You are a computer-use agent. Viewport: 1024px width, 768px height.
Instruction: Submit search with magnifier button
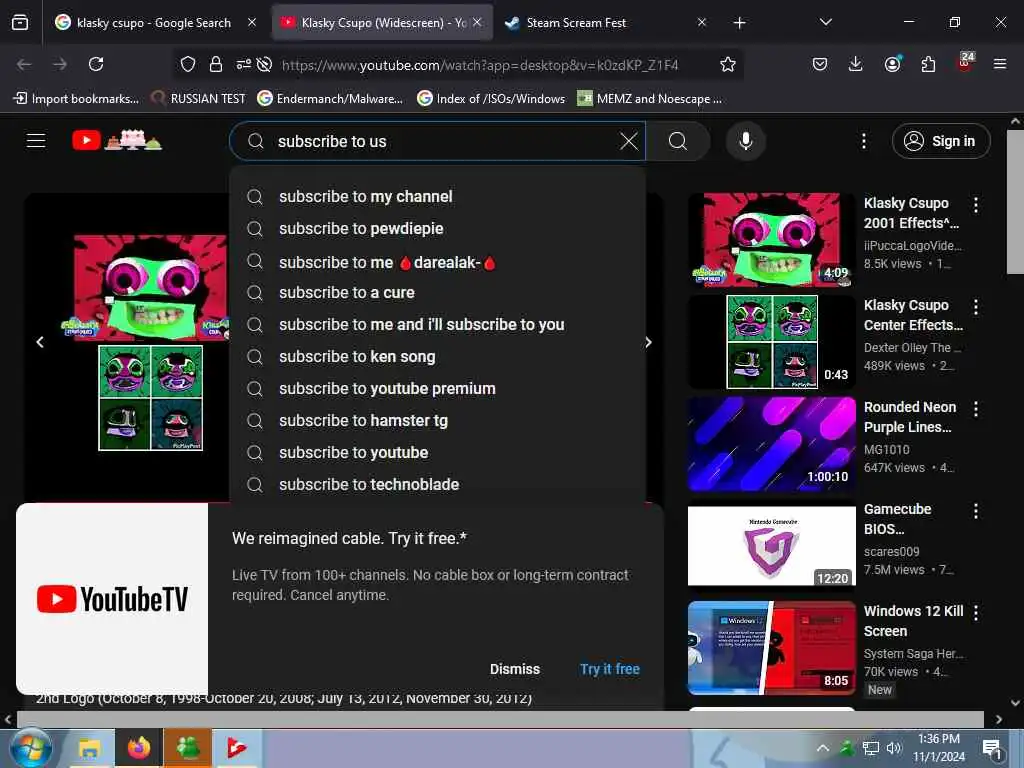(x=678, y=141)
